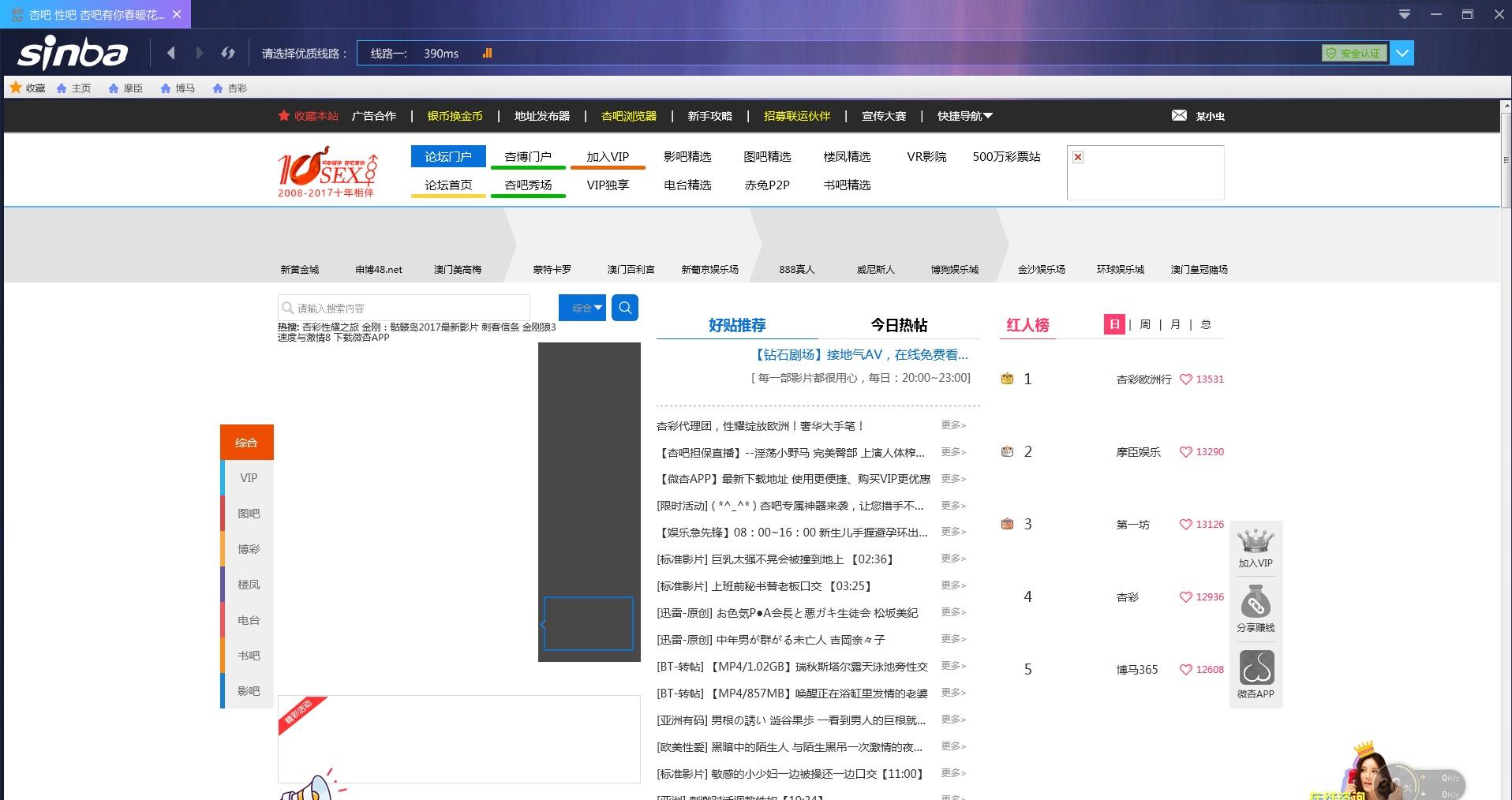The image size is (1512, 800).
Task: Select the 周 ranking tab
Action: coord(1145,324)
